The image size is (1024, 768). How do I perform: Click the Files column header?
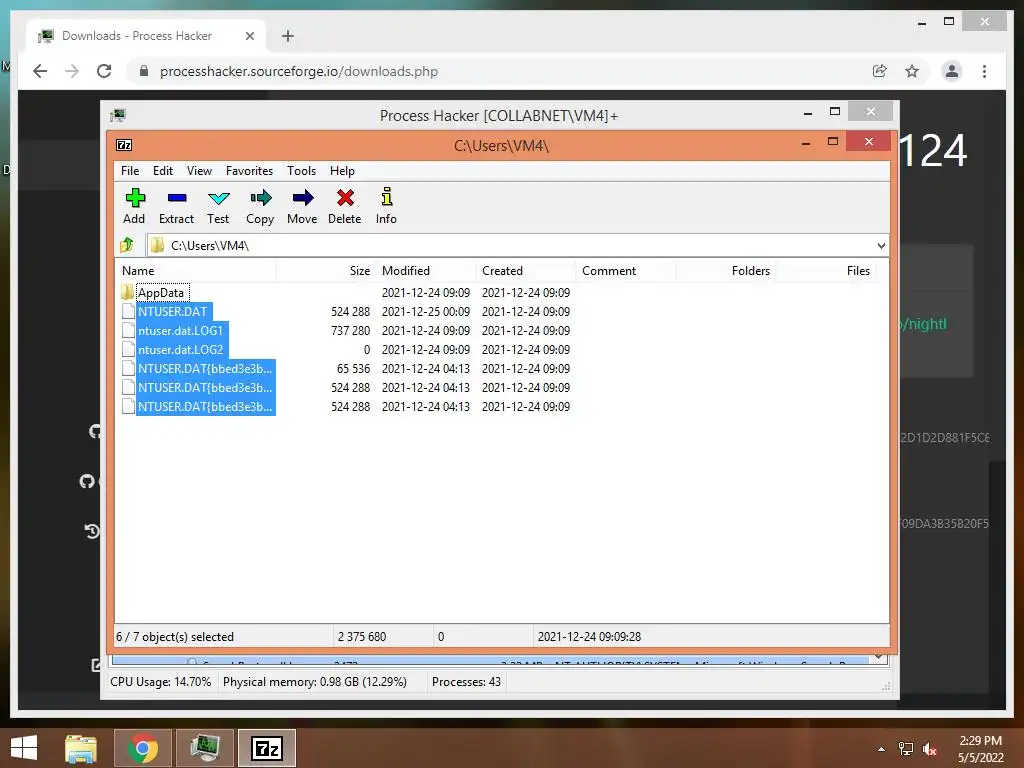tap(825, 270)
